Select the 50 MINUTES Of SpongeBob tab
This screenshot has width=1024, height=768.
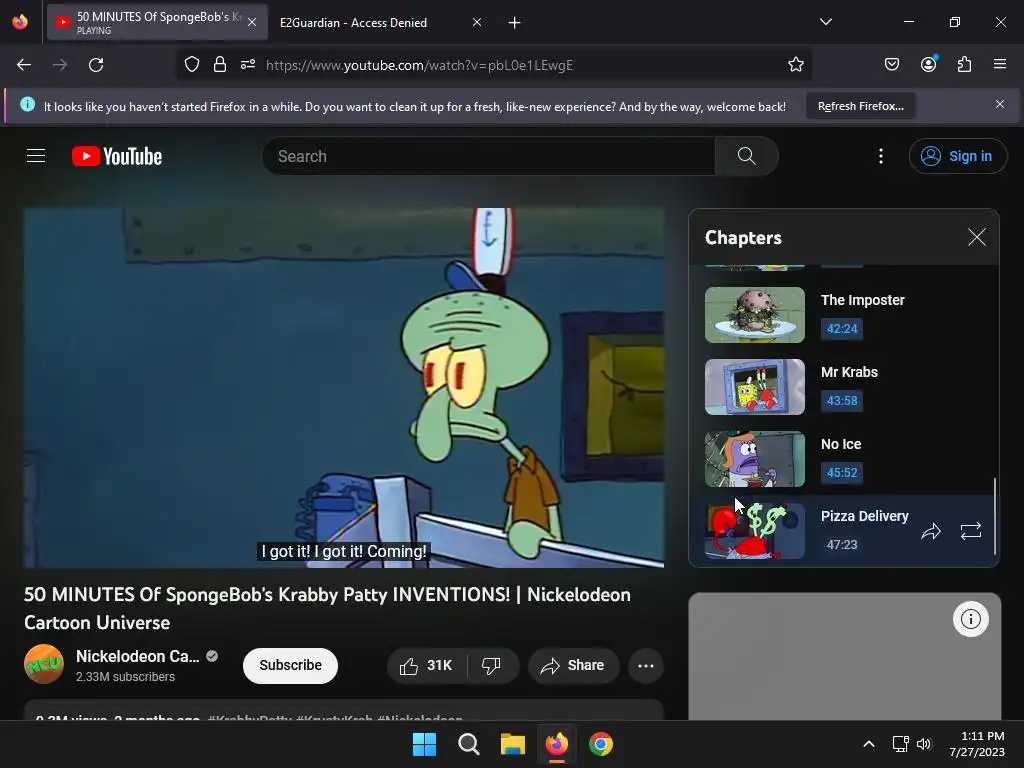[x=157, y=22]
